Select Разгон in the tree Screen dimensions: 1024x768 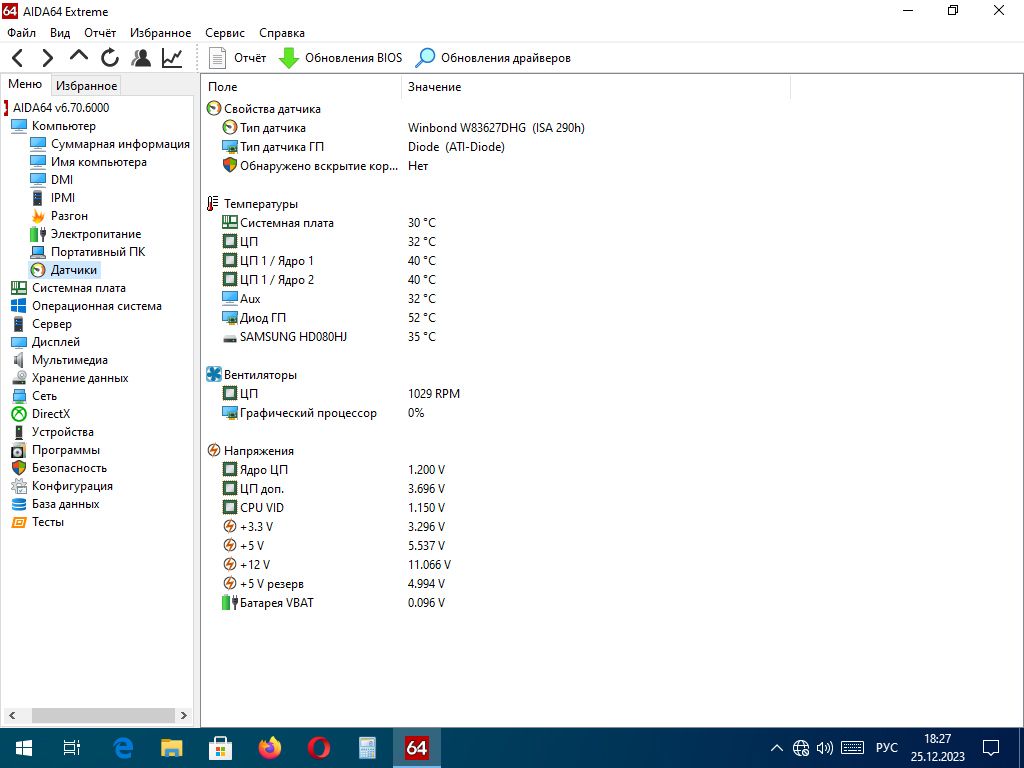click(x=69, y=216)
